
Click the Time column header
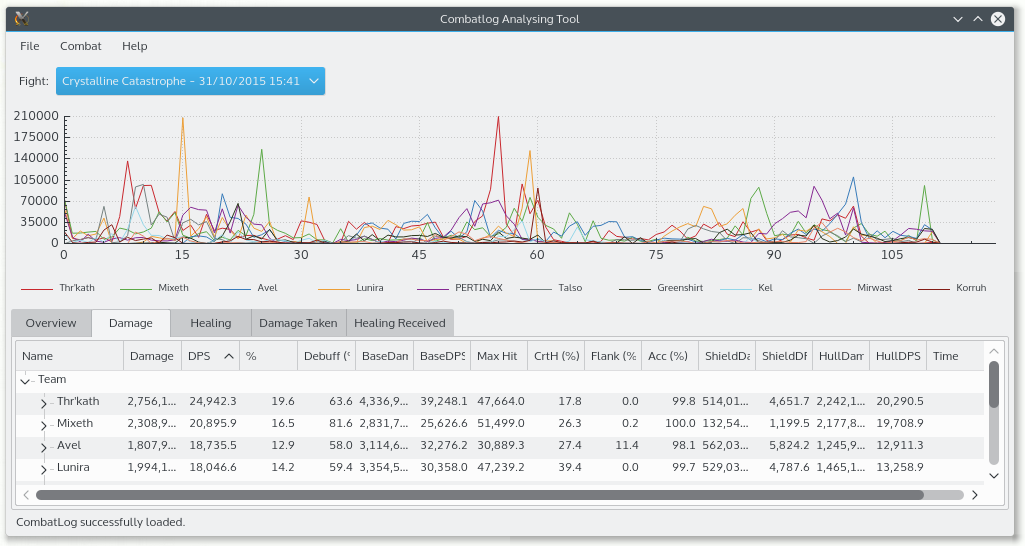[x=955, y=356]
